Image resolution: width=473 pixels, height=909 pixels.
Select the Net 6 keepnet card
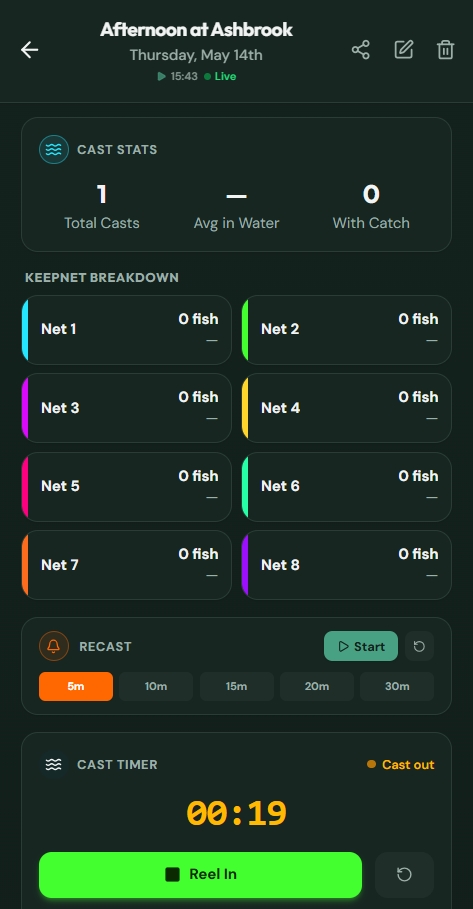pos(347,486)
